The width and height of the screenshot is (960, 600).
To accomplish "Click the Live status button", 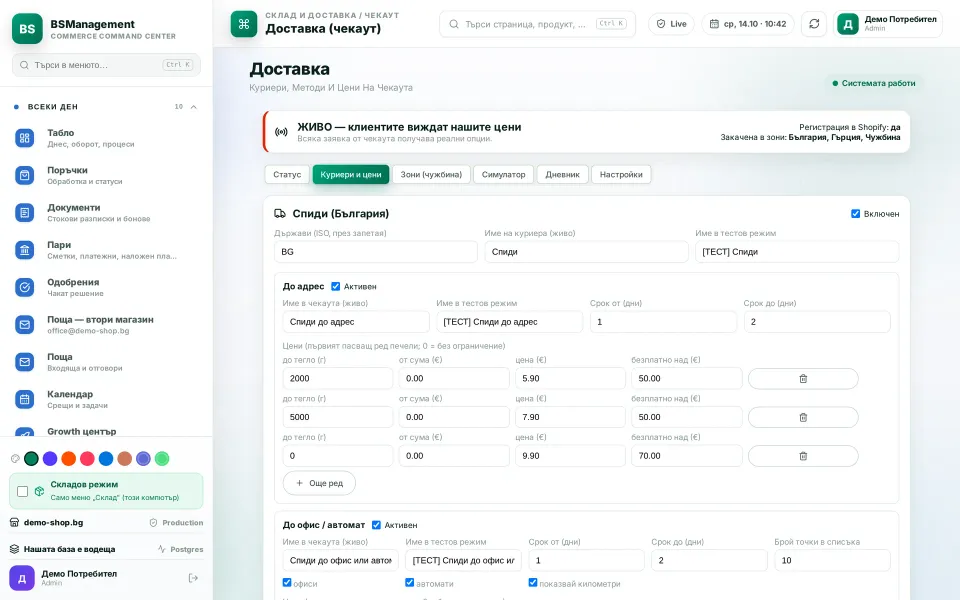I will pos(672,24).
